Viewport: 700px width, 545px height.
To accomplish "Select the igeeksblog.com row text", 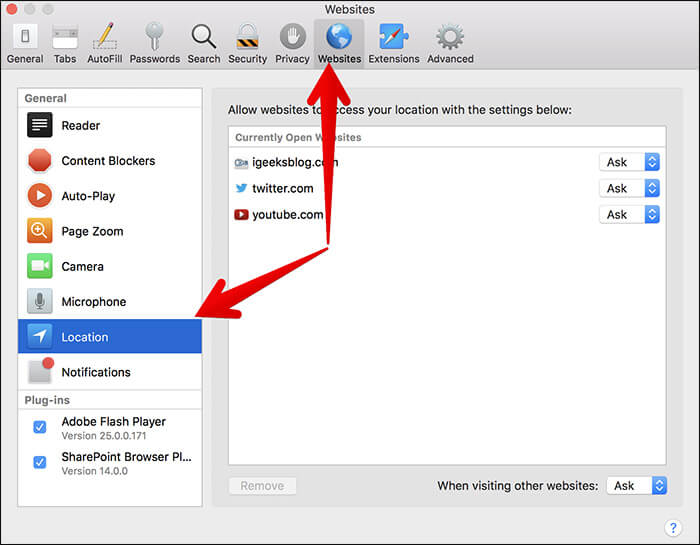I will [295, 162].
